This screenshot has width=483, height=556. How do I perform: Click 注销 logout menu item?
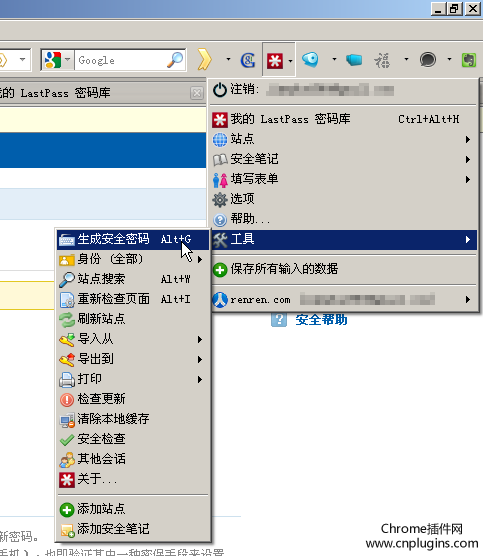[x=343, y=90]
